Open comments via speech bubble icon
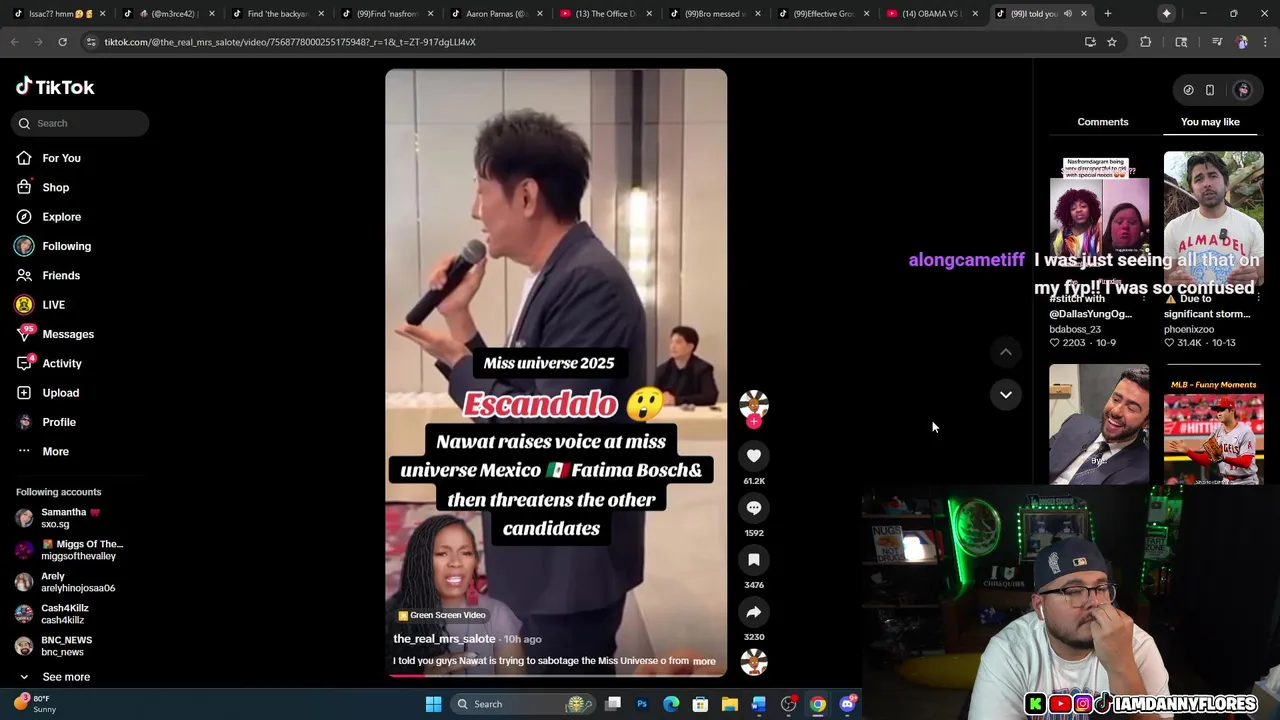The height and width of the screenshot is (720, 1280). pyautogui.click(x=754, y=508)
